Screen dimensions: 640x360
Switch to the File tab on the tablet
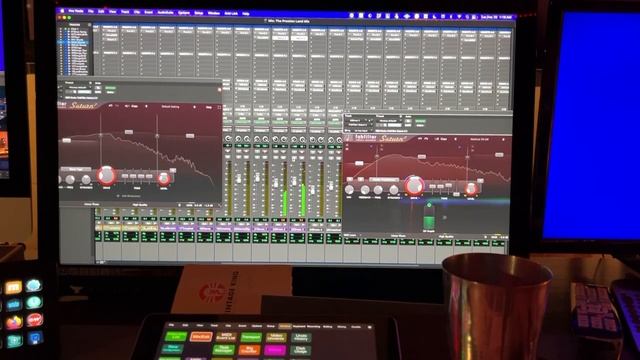point(172,325)
